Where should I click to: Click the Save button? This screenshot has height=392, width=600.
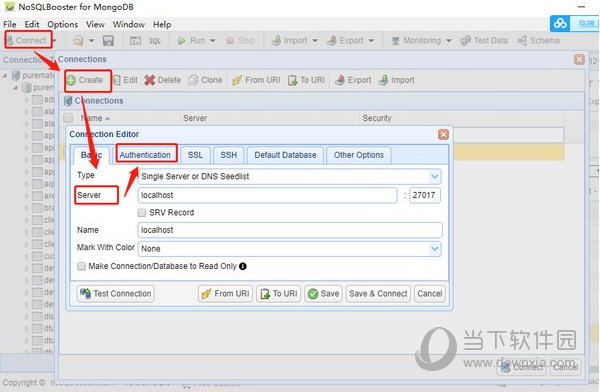[323, 294]
